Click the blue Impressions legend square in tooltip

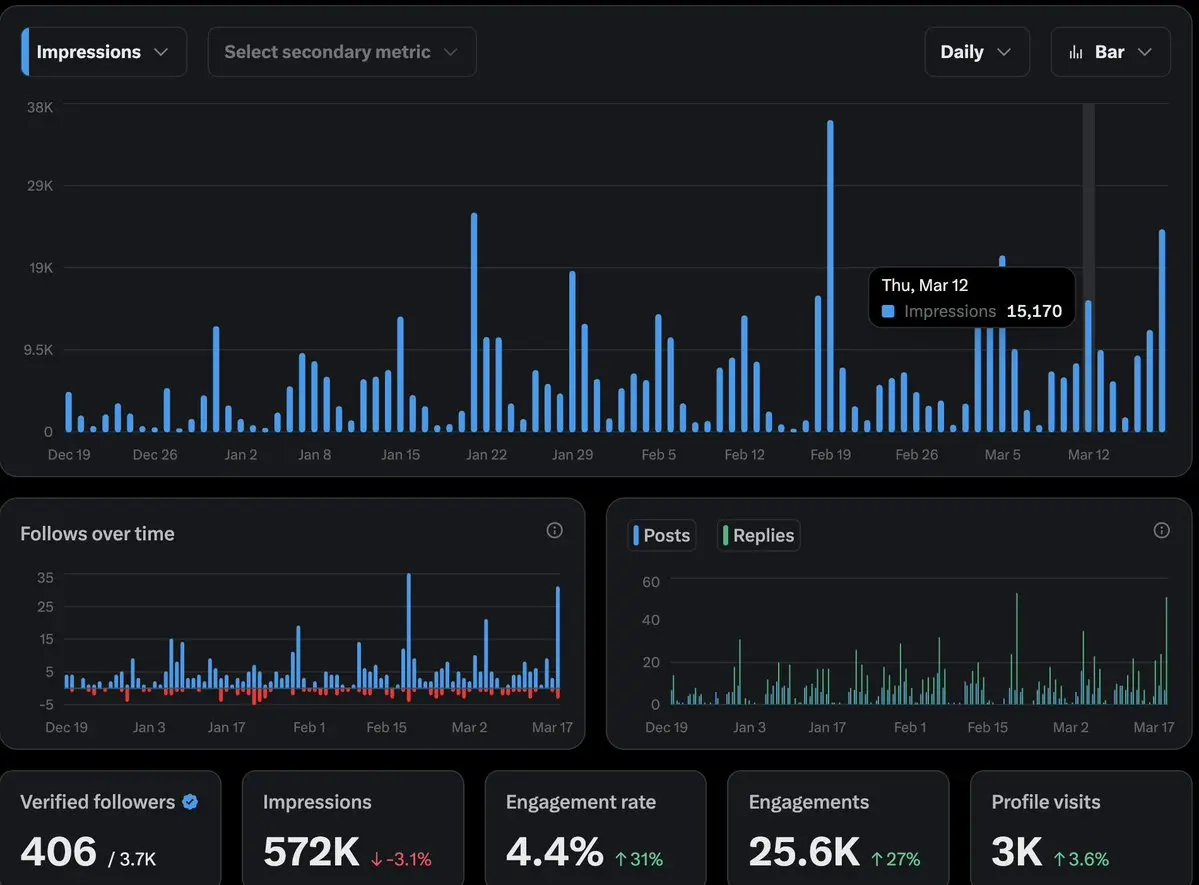(x=888, y=312)
